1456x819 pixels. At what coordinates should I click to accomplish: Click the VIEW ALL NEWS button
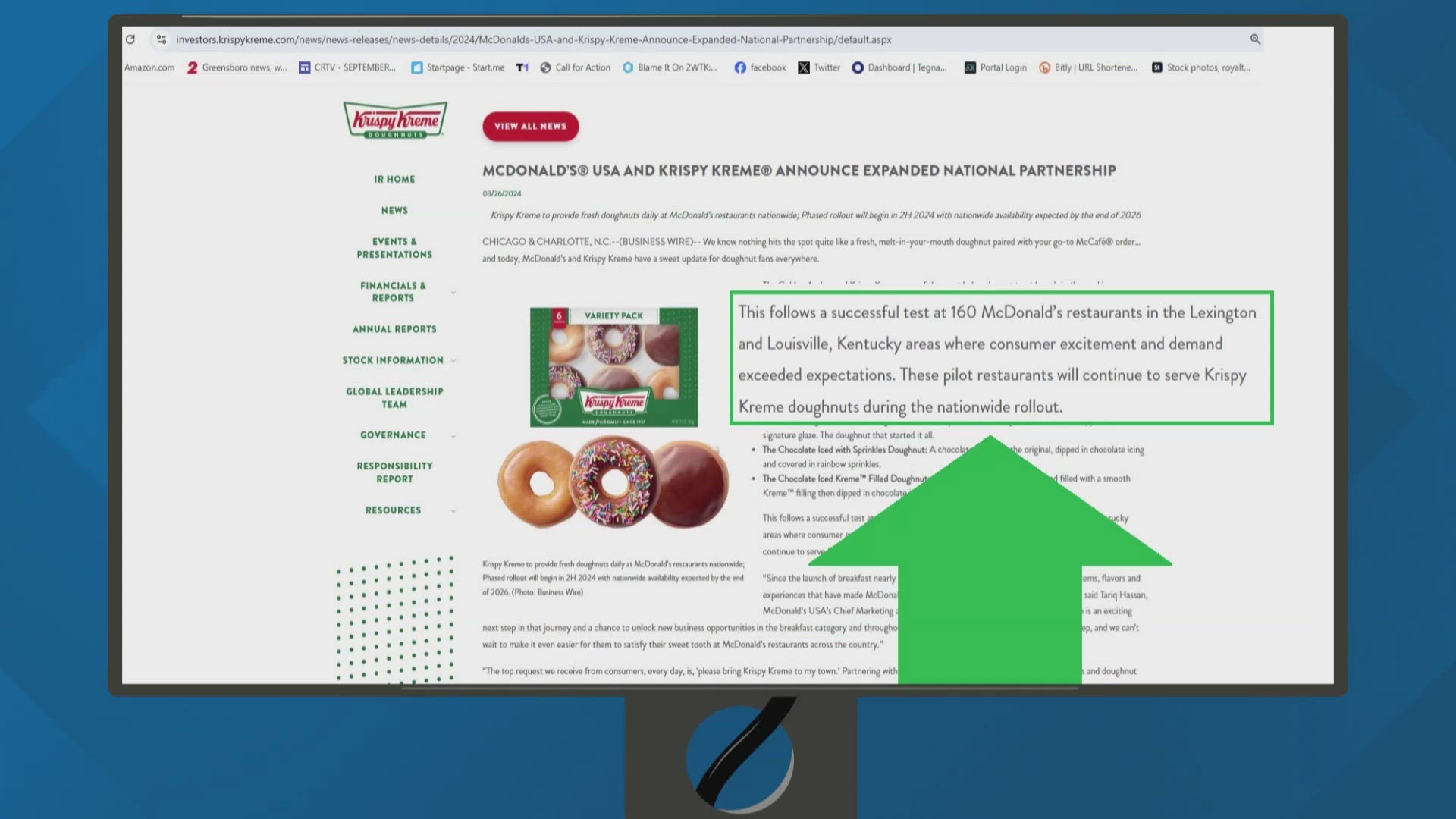point(530,127)
